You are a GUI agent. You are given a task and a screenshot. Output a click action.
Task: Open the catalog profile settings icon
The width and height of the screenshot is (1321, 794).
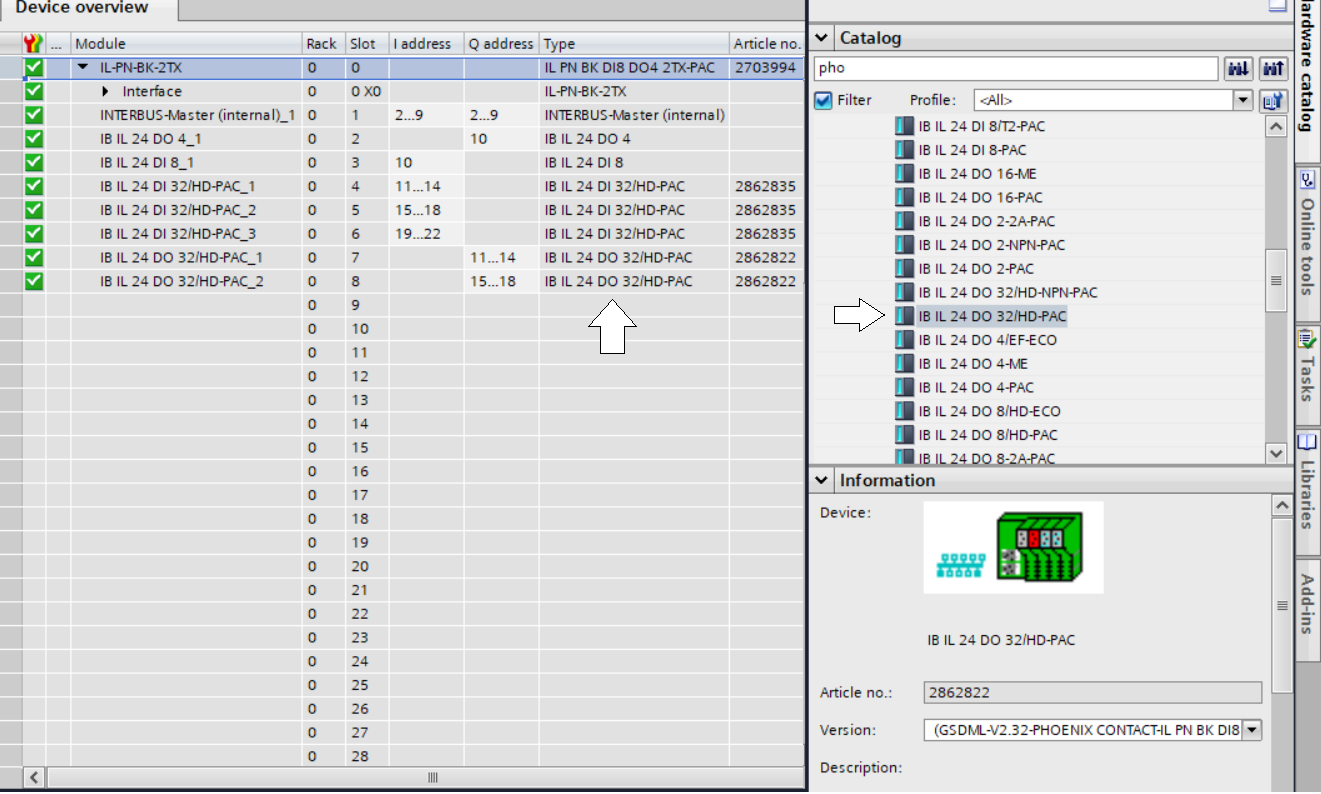[x=1273, y=100]
